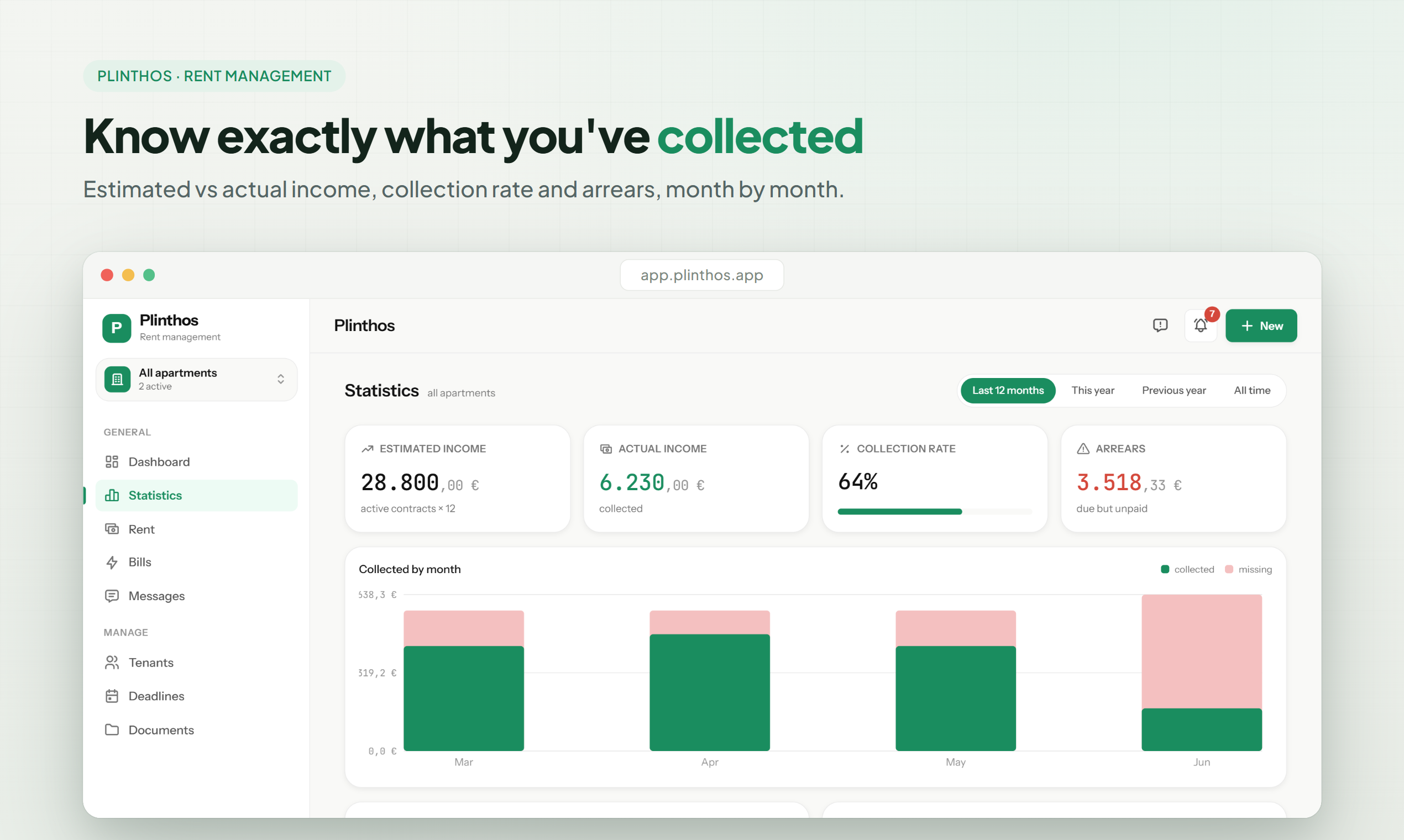Open the Tenants page
Viewport: 1404px width, 840px height.
tap(196, 662)
